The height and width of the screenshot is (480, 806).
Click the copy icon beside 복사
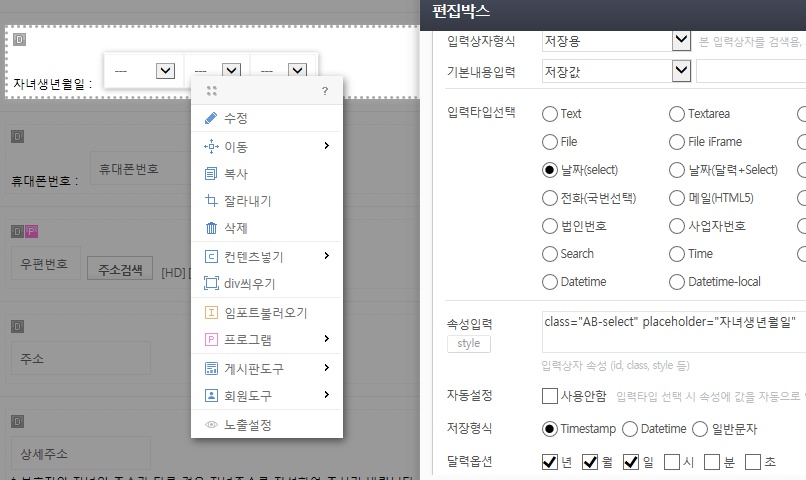(x=211, y=173)
